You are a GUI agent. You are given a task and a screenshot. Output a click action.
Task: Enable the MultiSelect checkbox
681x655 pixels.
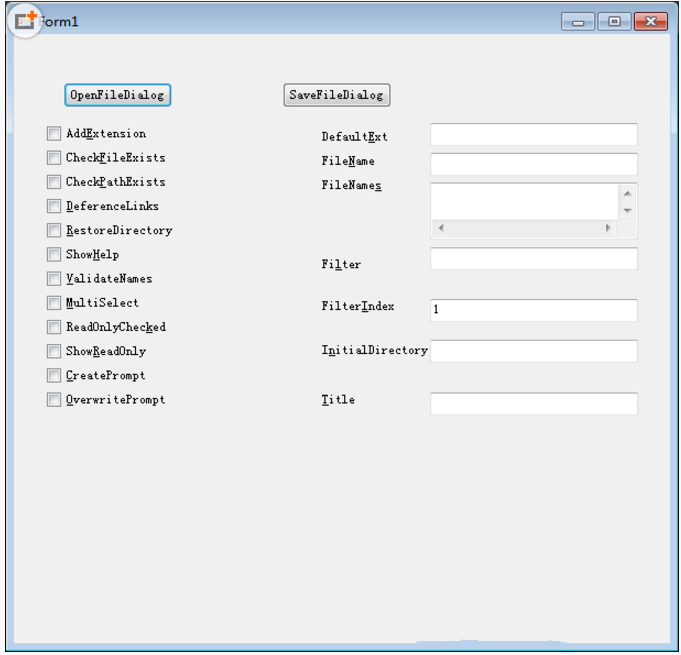tap(54, 303)
